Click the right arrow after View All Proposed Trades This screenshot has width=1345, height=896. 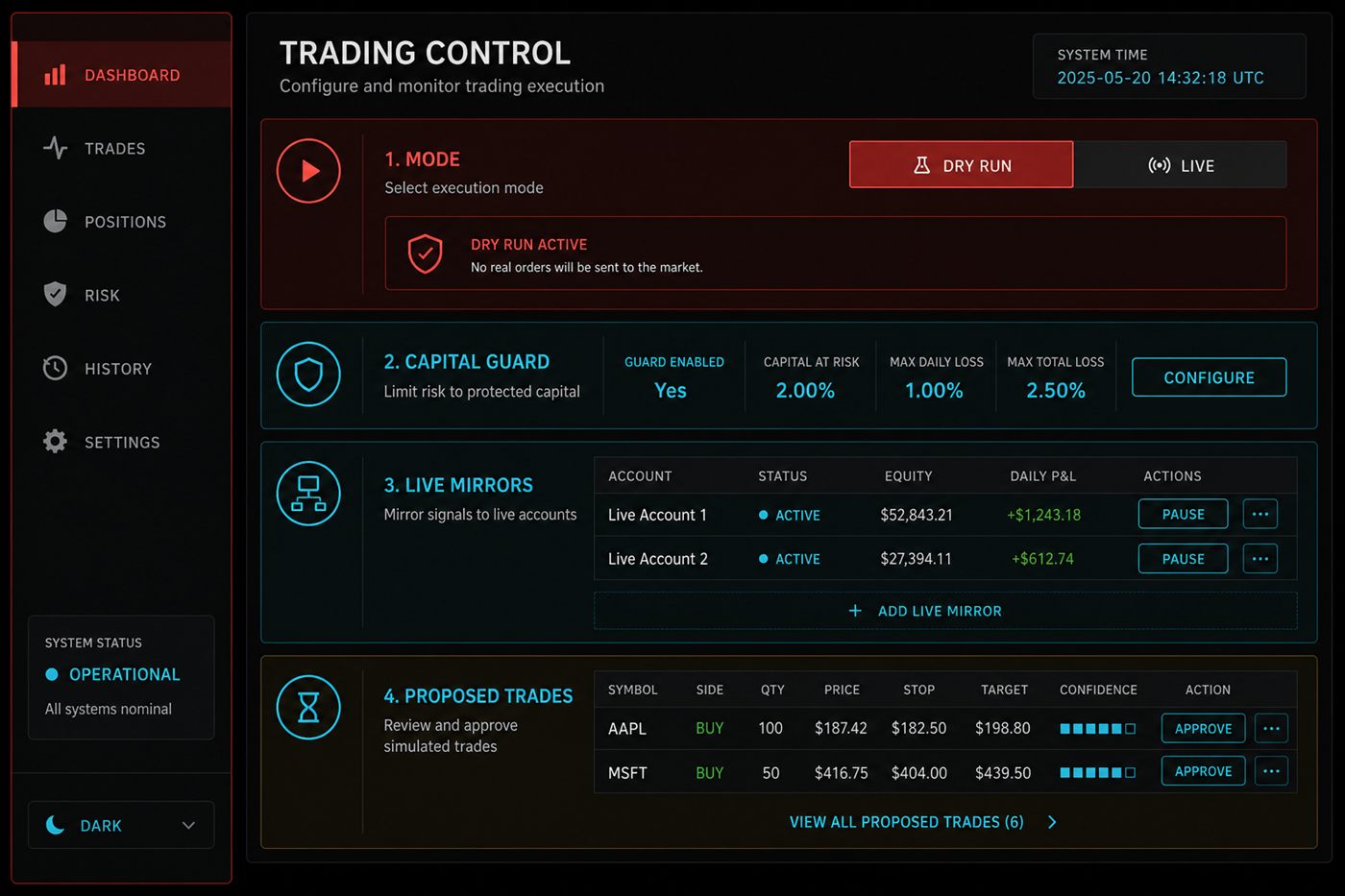click(1052, 822)
